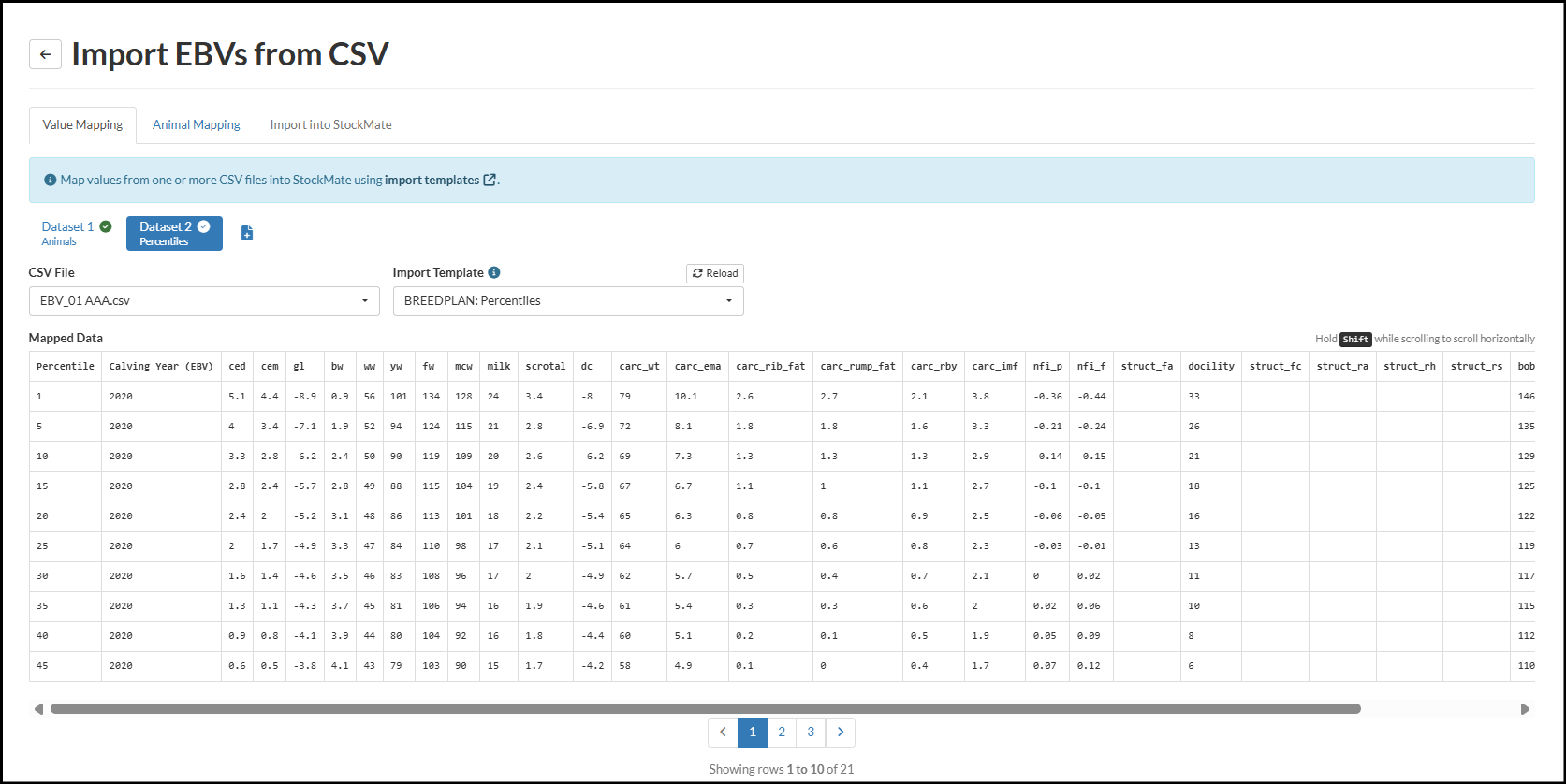Image resolution: width=1566 pixels, height=784 pixels.
Task: Open the Import into StockMate tab
Action: pos(330,124)
